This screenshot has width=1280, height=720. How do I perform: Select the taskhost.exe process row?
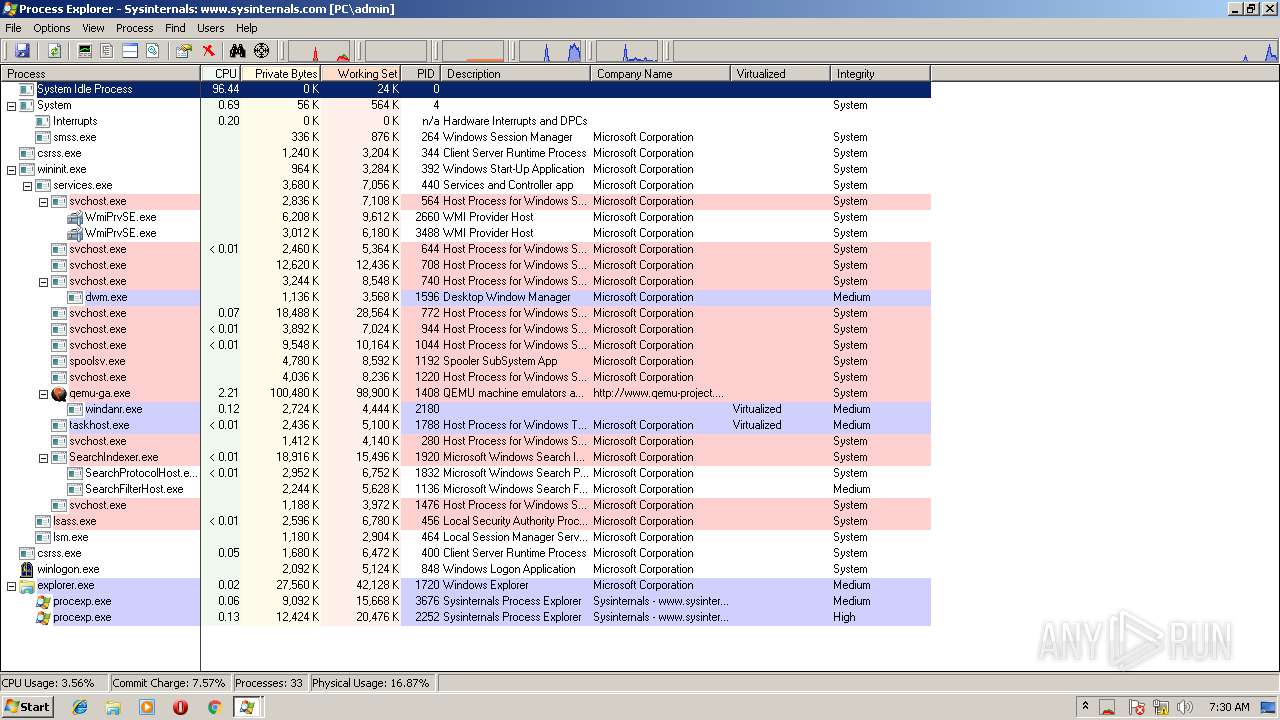tap(465, 425)
